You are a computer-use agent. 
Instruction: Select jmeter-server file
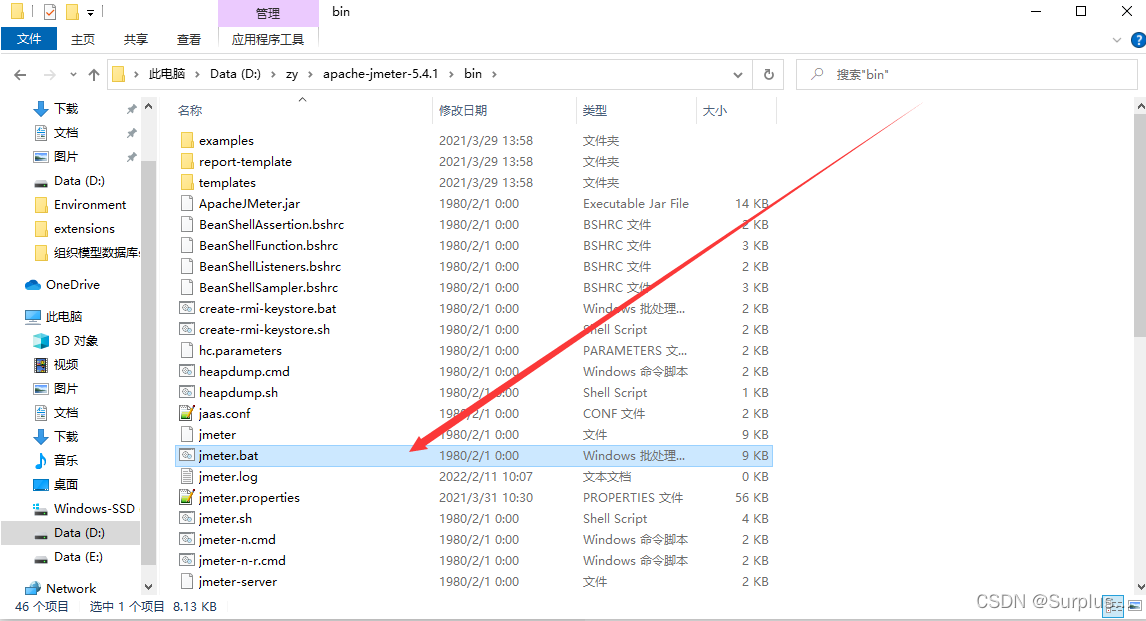click(238, 582)
